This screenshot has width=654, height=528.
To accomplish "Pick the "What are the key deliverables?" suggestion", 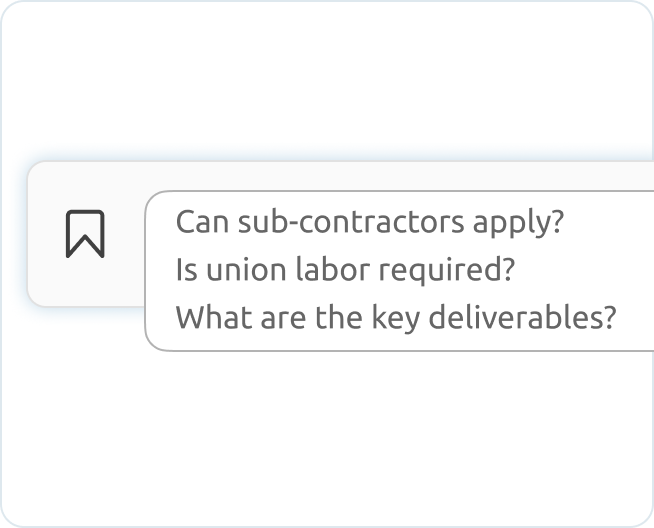I will (396, 318).
